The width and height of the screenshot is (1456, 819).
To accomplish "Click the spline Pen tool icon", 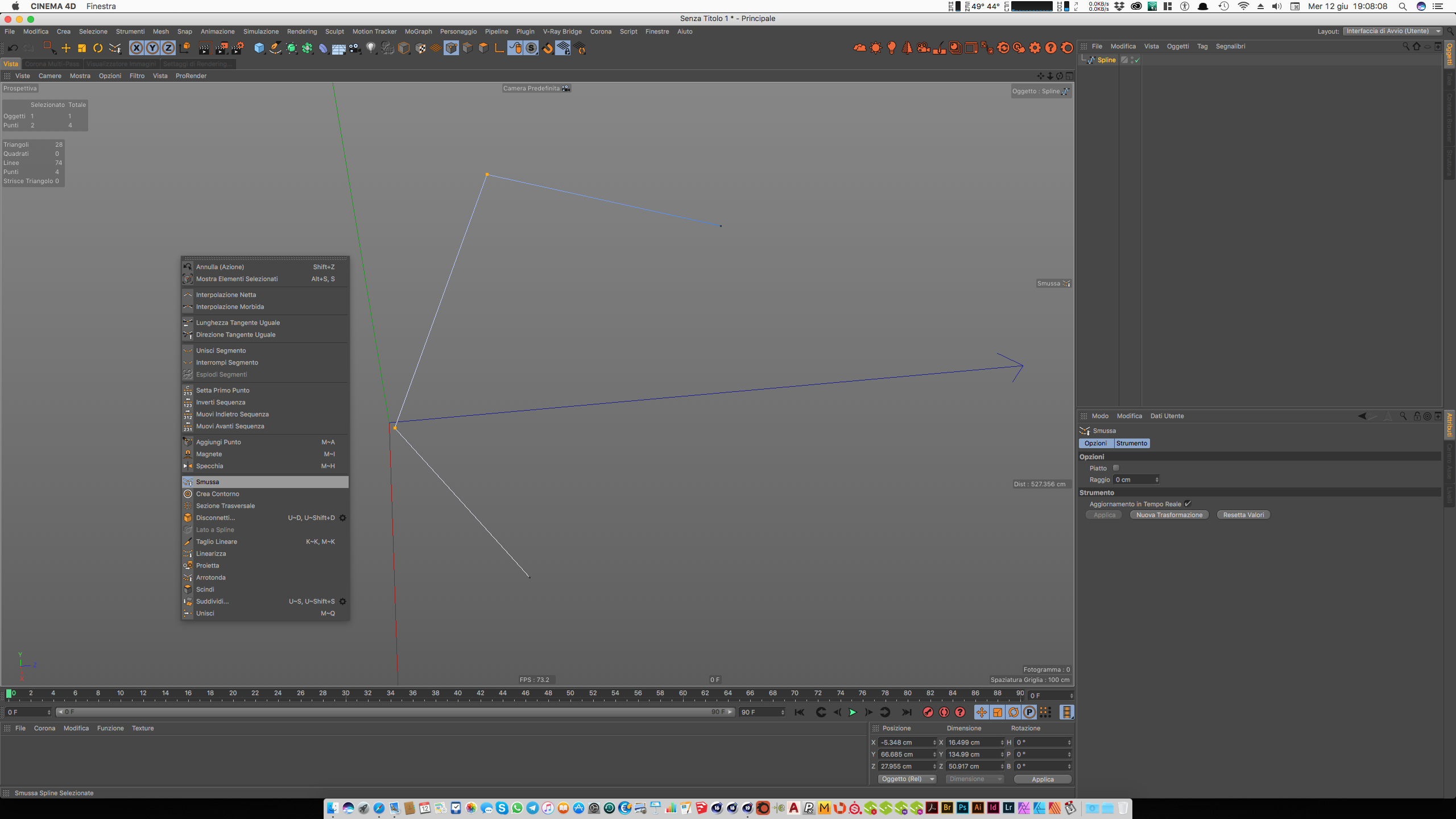I will tap(275, 48).
